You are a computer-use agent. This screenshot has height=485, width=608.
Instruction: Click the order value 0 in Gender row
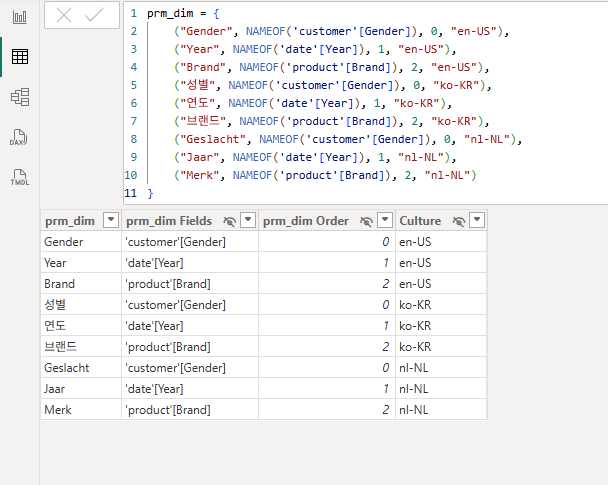(327, 242)
